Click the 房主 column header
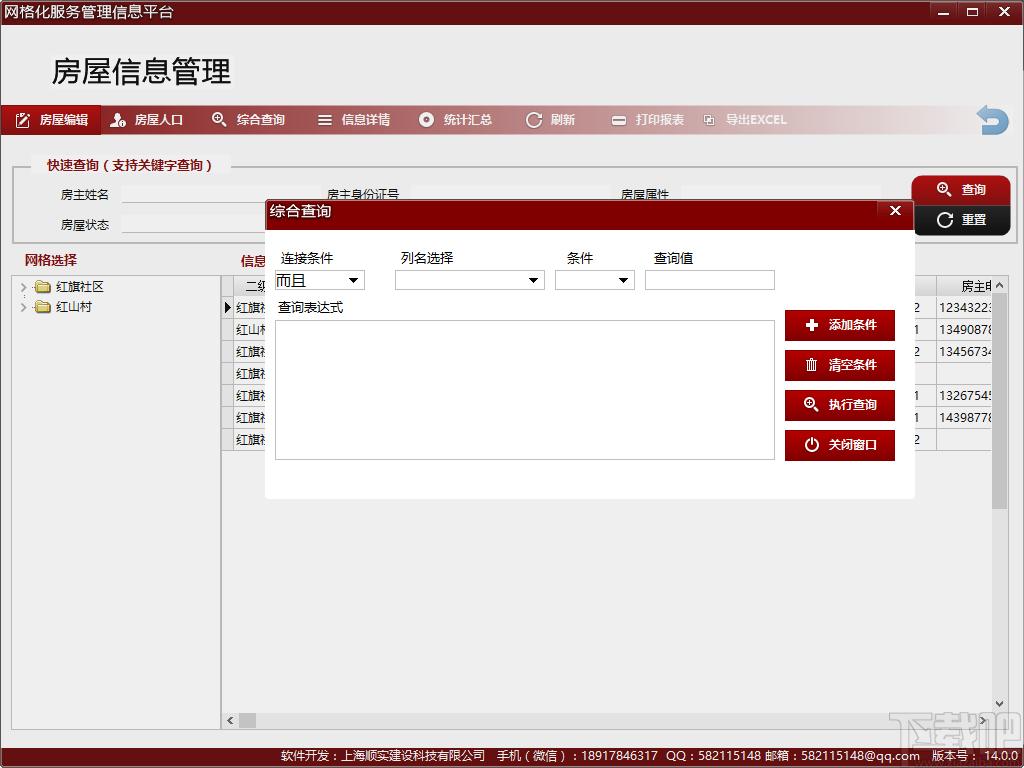This screenshot has width=1024, height=768. click(x=965, y=286)
